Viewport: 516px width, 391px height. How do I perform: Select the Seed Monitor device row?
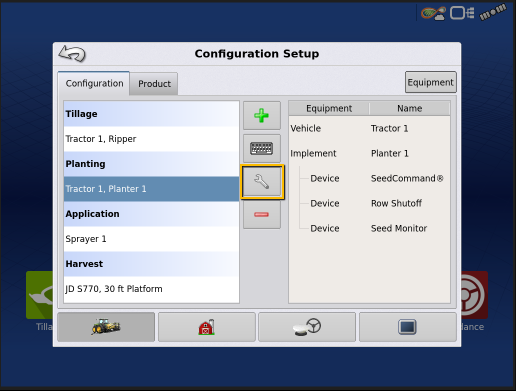point(369,228)
